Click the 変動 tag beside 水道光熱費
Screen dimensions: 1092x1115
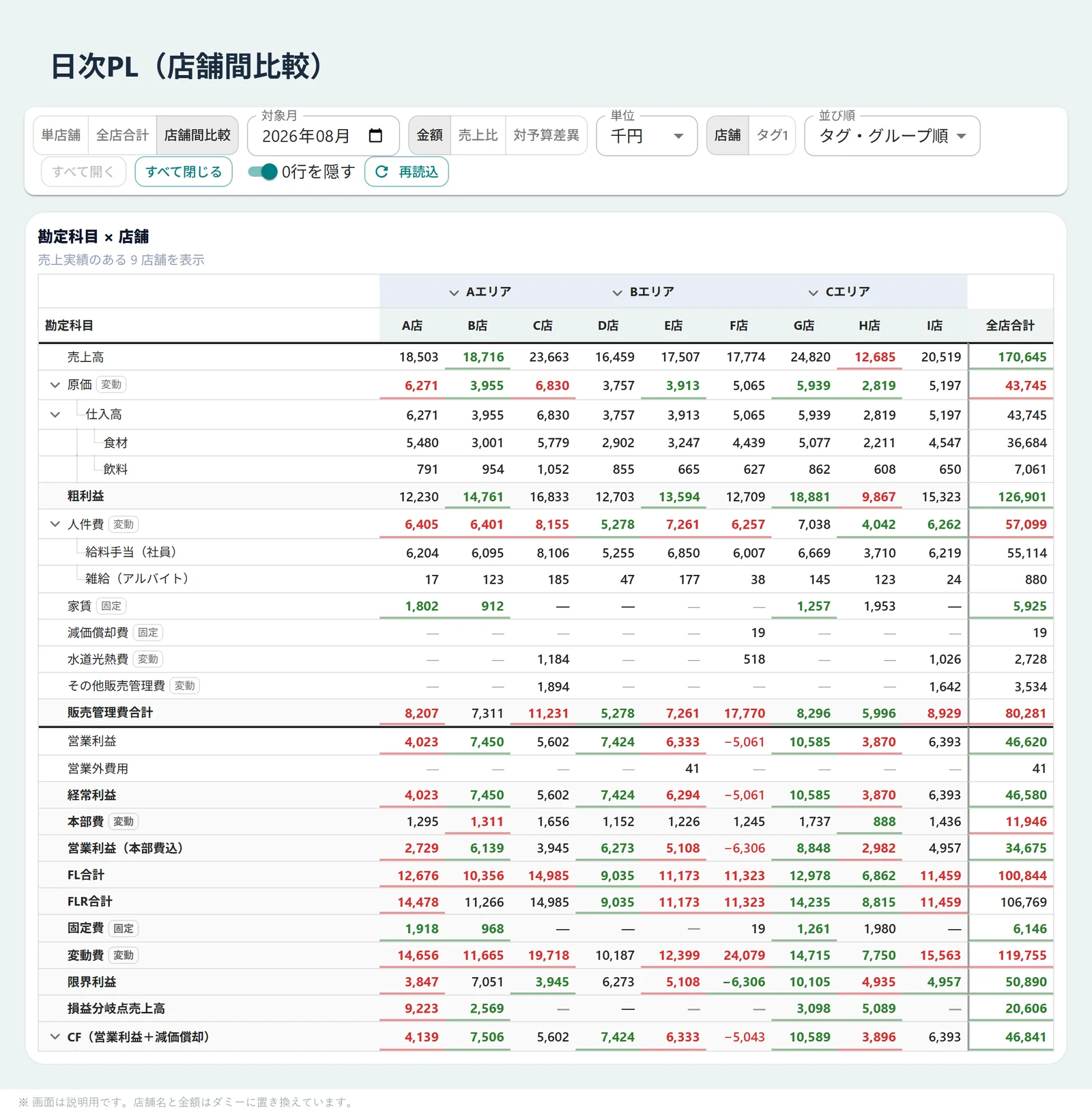click(x=148, y=659)
